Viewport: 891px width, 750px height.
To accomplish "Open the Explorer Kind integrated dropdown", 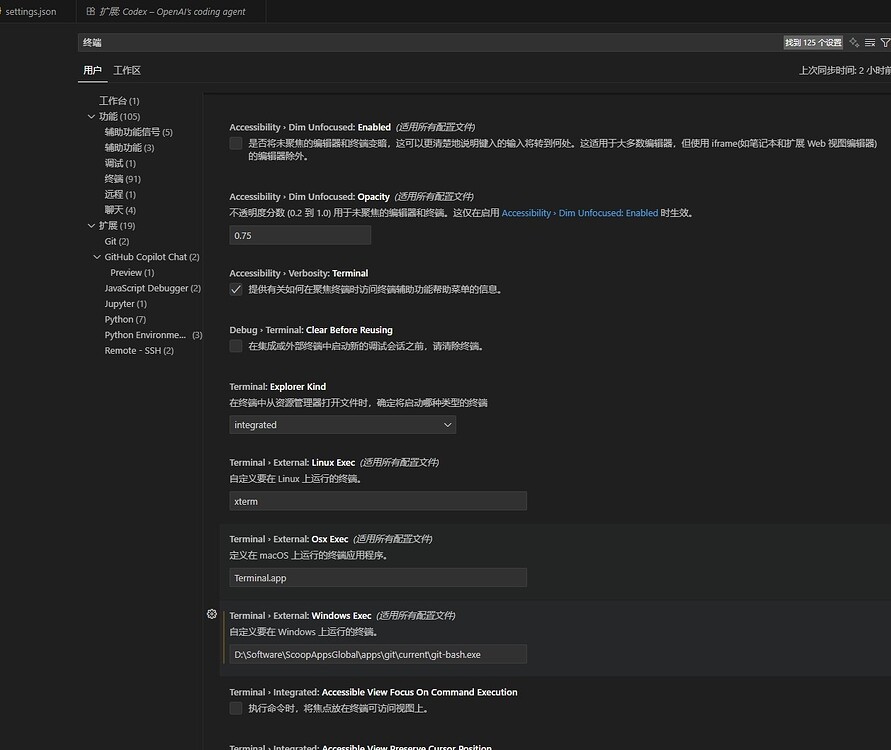I will pyautogui.click(x=343, y=425).
